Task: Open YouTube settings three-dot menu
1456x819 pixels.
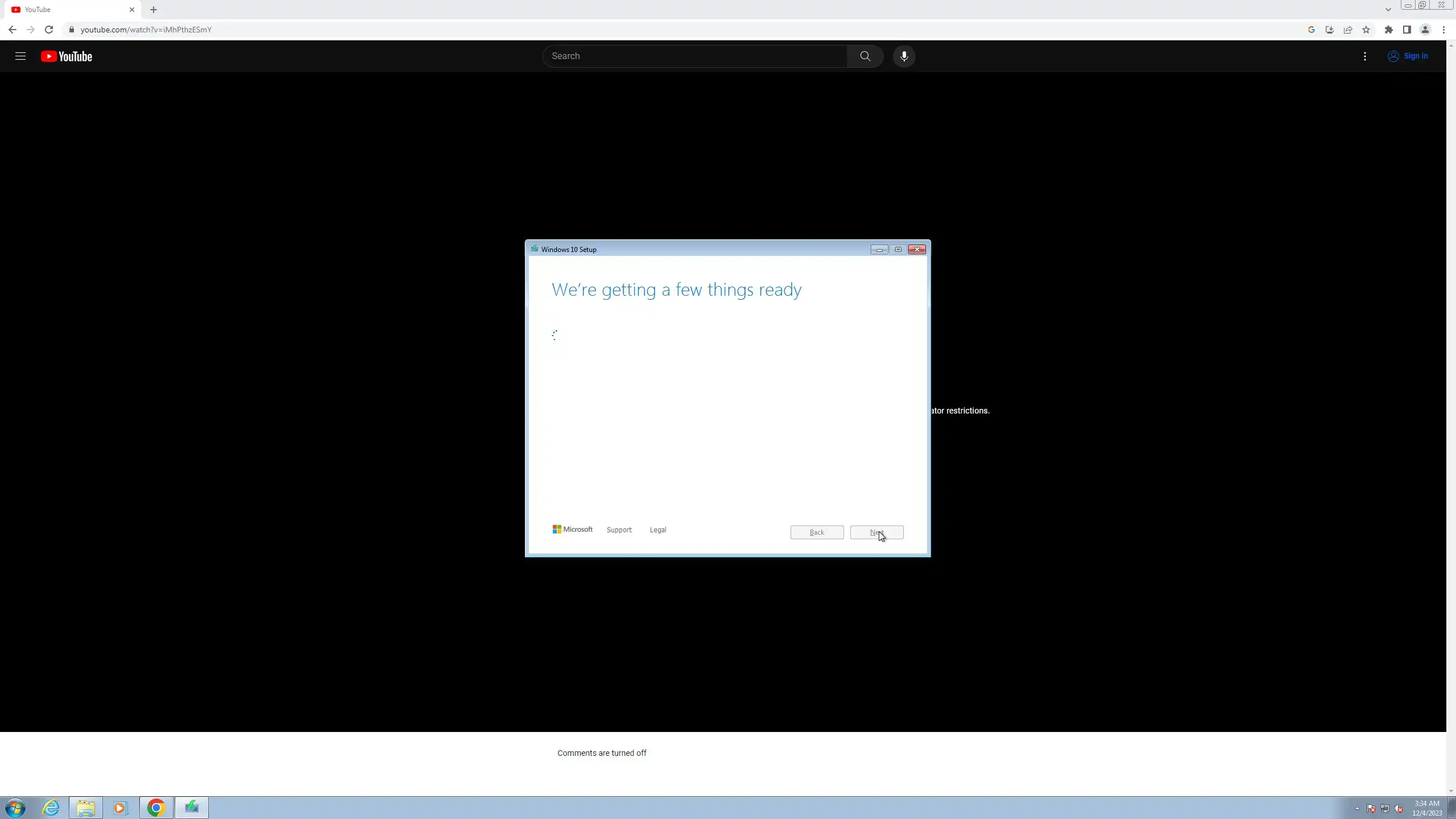Action: click(x=1365, y=56)
